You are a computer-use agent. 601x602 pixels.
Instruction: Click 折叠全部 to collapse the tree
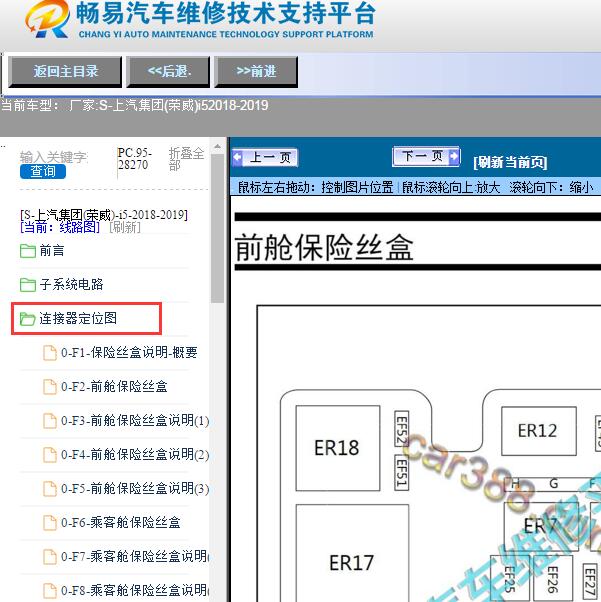(186, 159)
